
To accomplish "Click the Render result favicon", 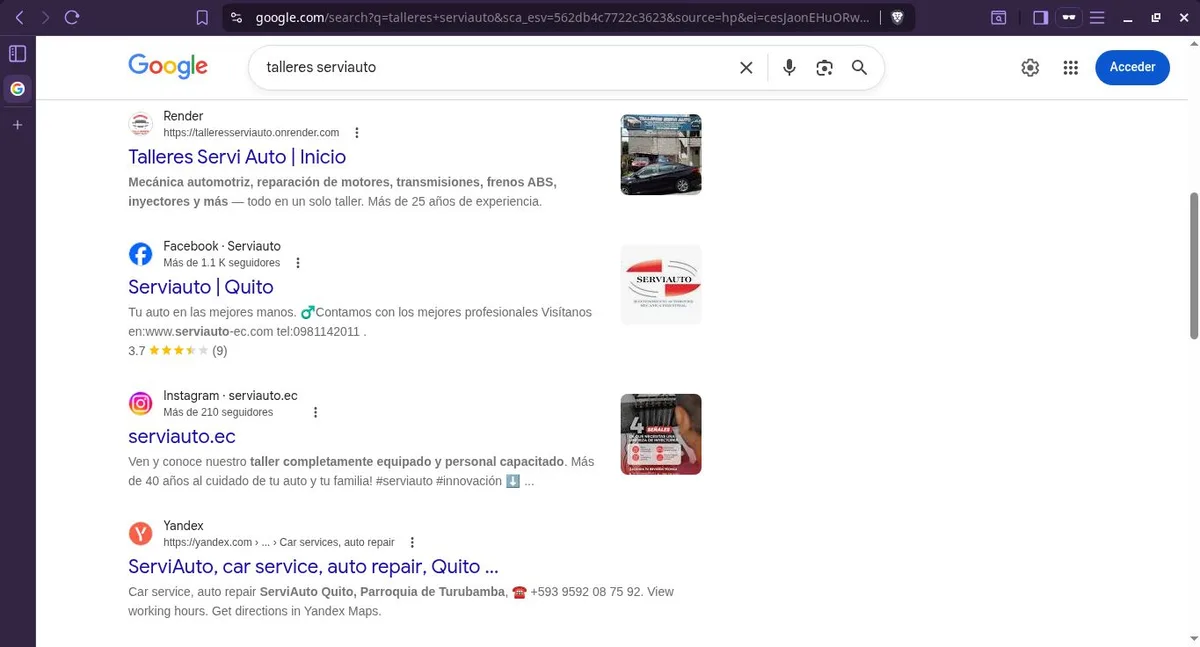I will pos(141,124).
